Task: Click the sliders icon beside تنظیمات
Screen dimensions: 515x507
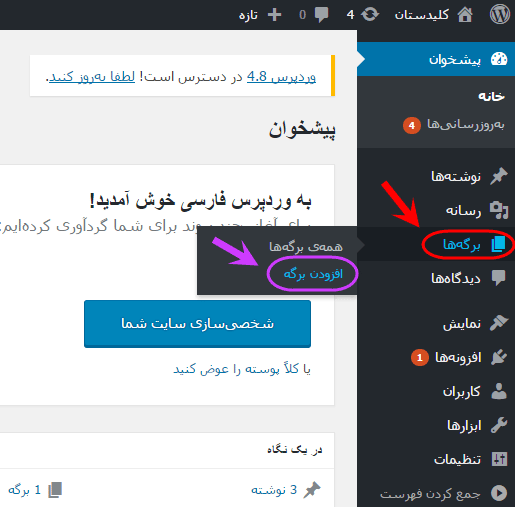Action: click(499, 459)
